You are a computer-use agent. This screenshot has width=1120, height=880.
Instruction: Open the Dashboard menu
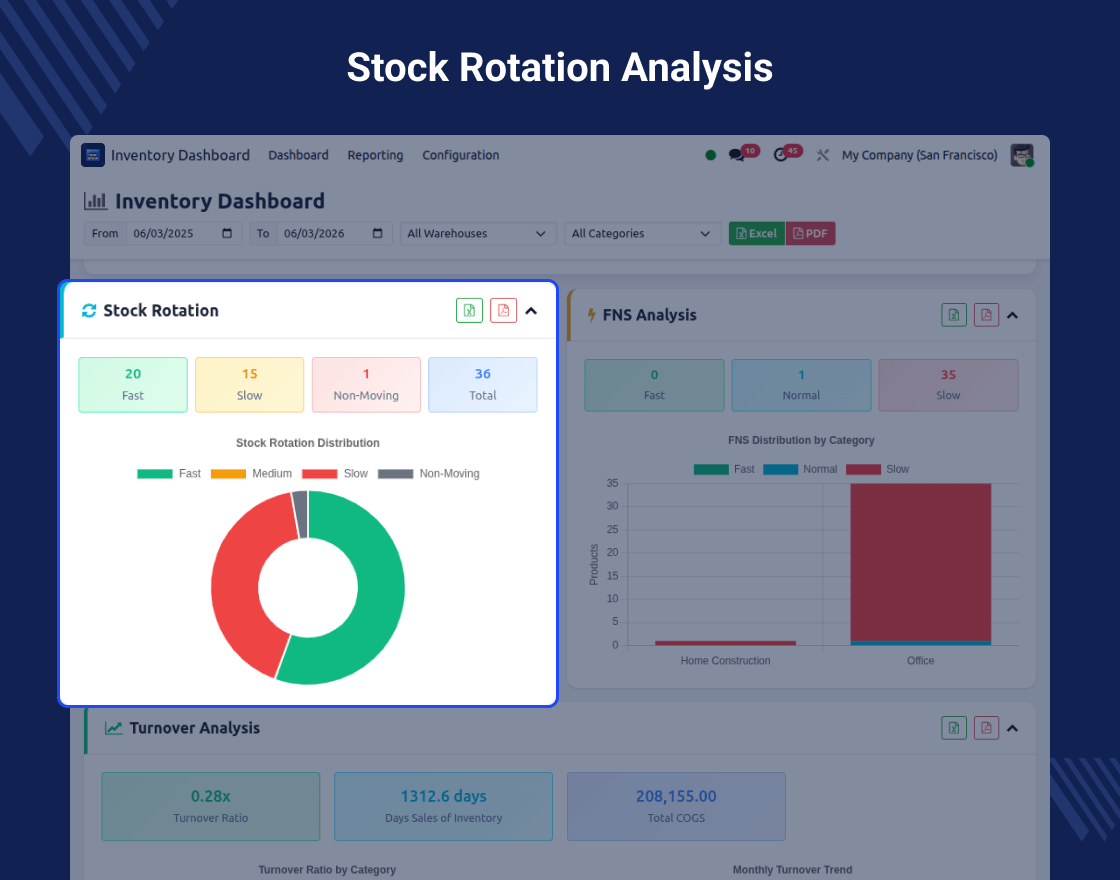click(x=299, y=155)
